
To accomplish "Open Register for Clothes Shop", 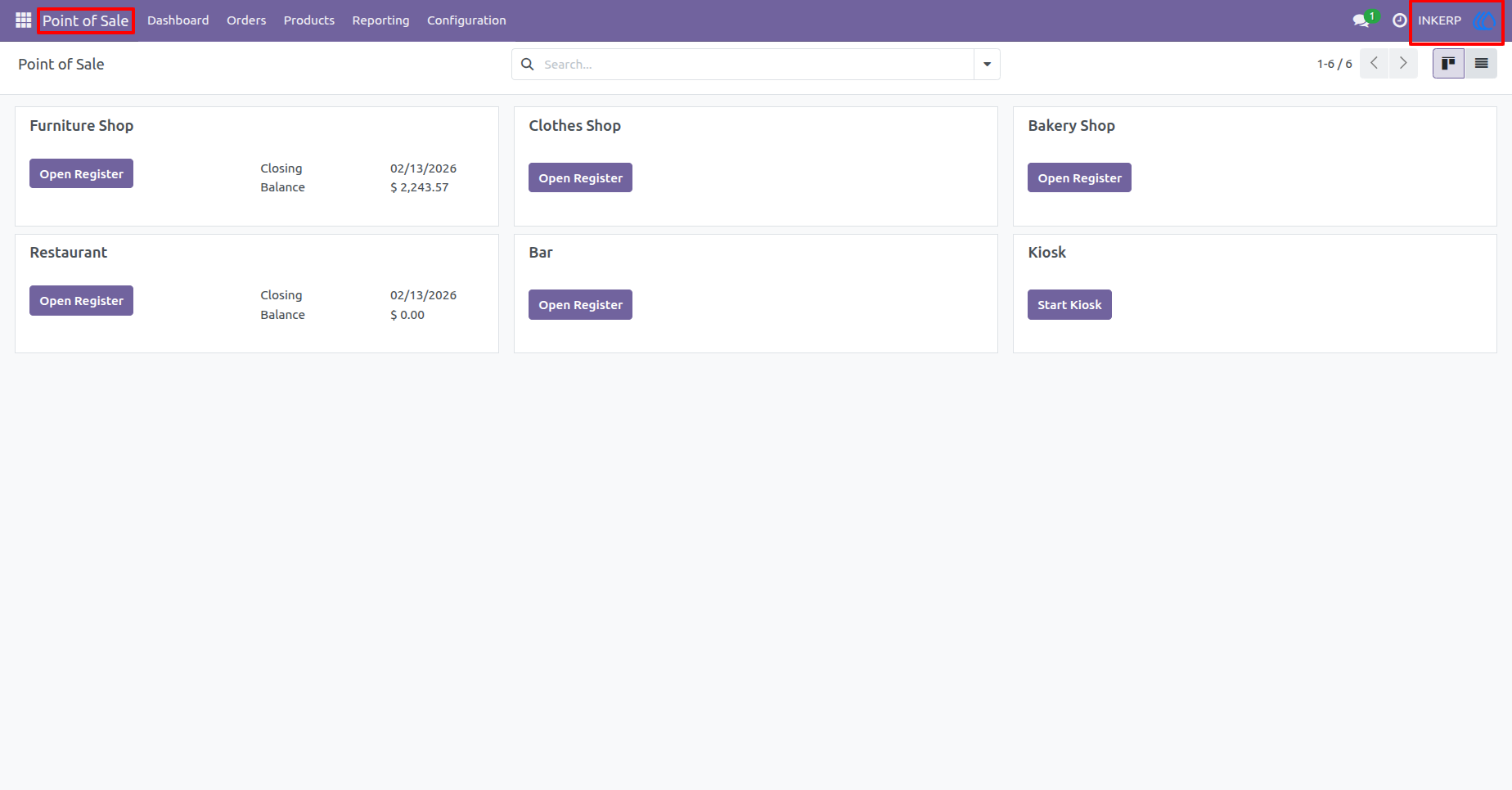I will pyautogui.click(x=580, y=177).
